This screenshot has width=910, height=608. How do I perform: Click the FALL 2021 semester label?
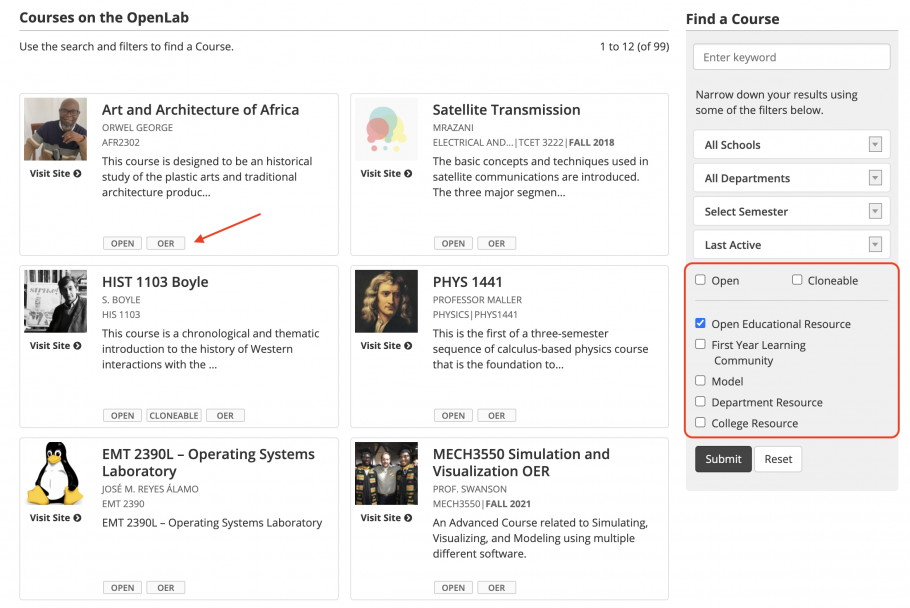508,504
